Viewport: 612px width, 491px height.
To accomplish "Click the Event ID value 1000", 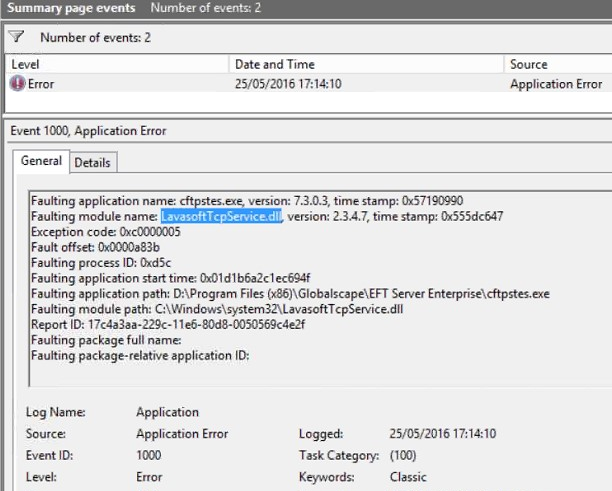I will pos(149,455).
